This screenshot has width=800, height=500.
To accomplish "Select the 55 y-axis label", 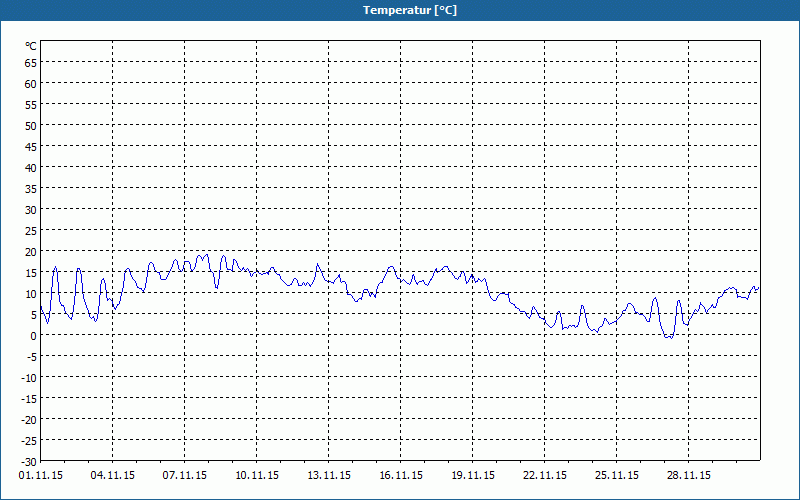I will coord(31,105).
